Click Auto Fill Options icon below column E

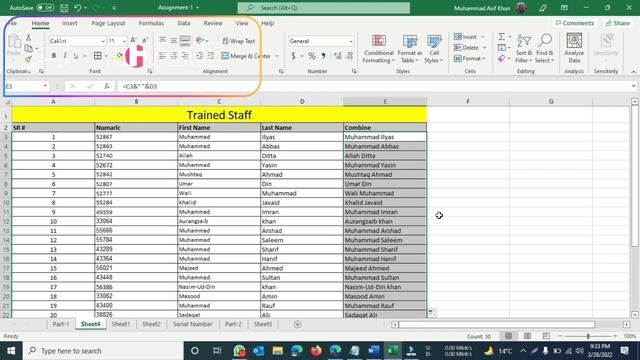click(432, 313)
